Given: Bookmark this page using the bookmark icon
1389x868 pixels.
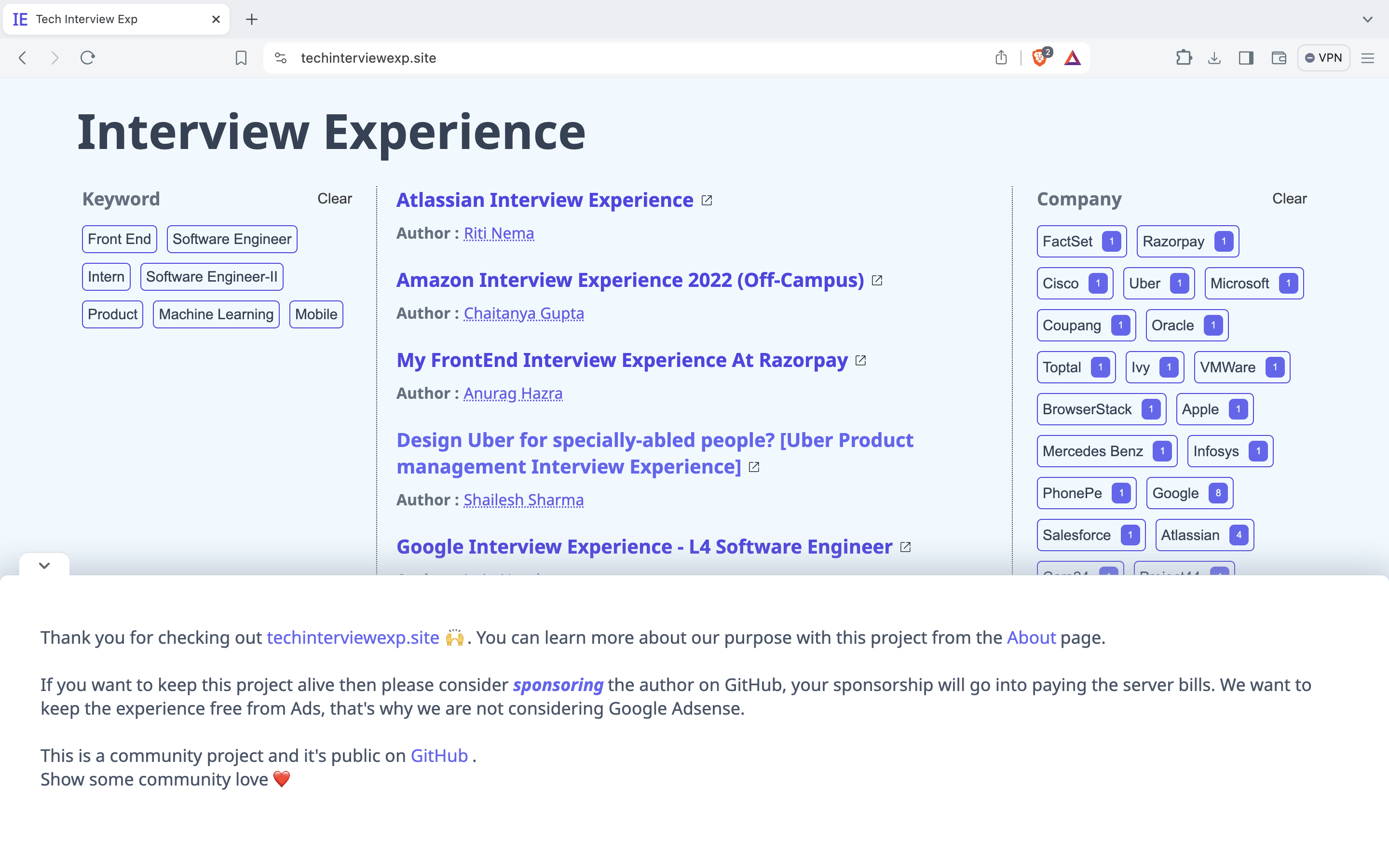Looking at the screenshot, I should [241, 58].
